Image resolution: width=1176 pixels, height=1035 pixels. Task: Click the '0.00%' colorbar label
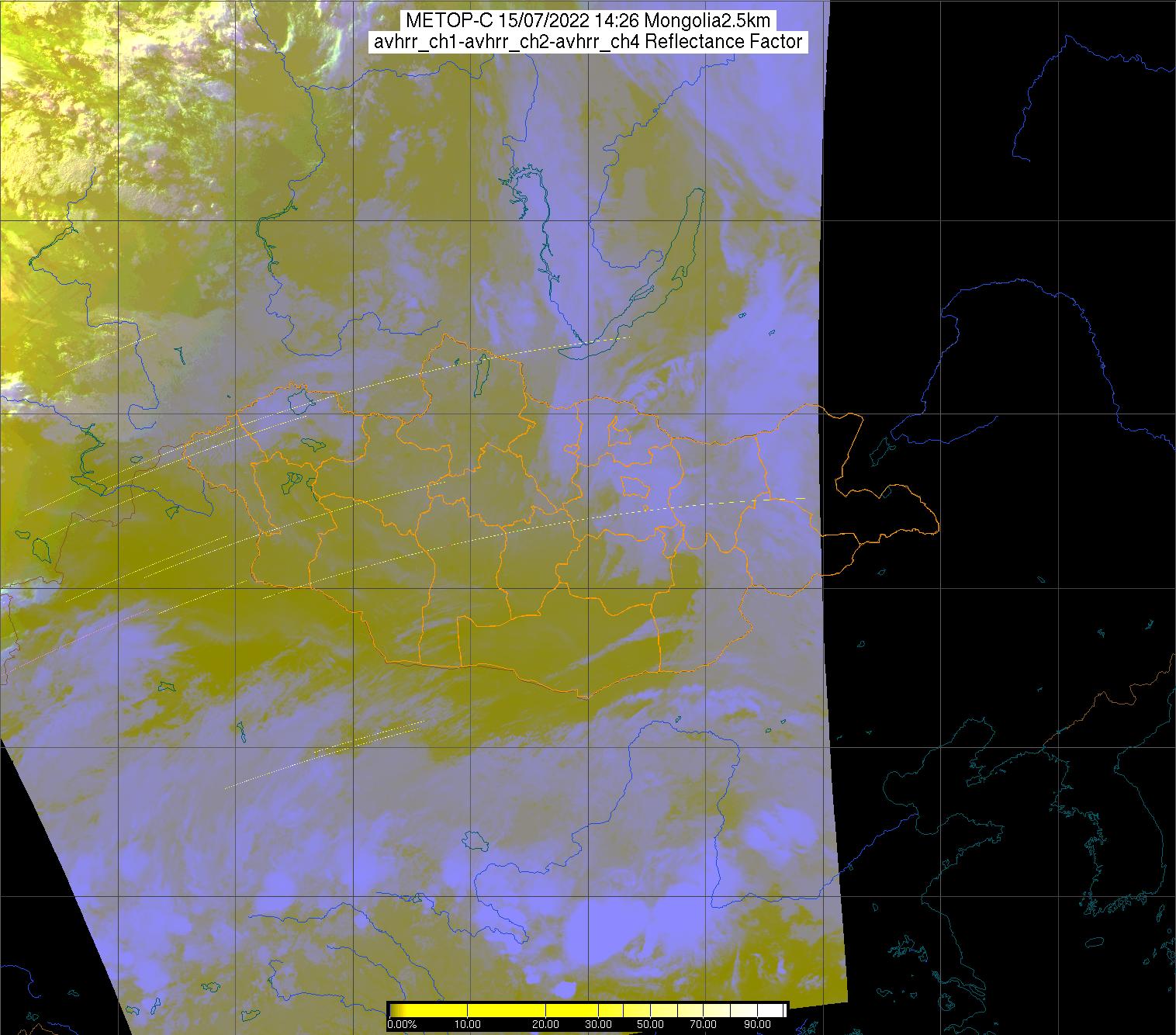[x=402, y=1024]
